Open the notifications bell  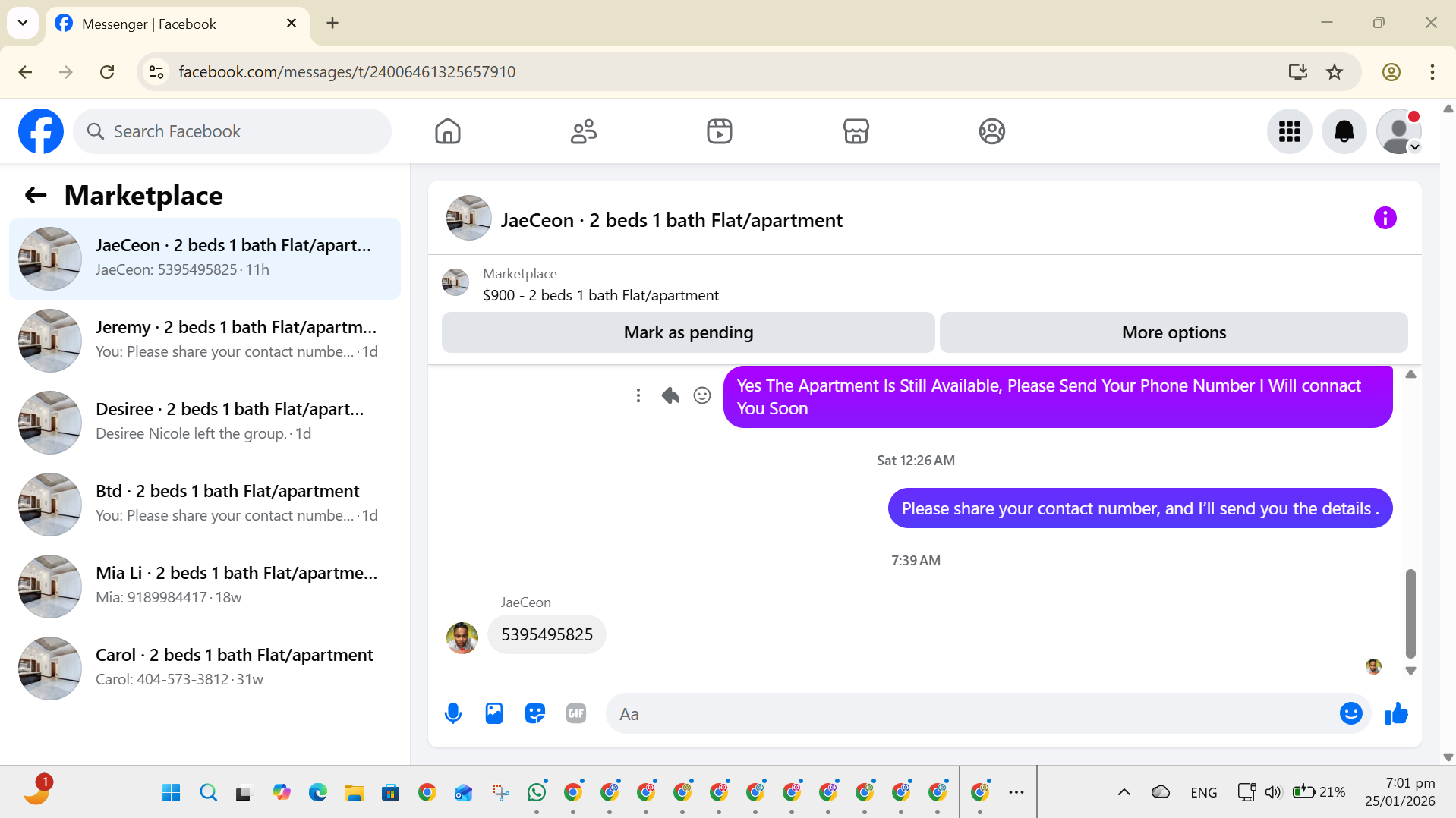point(1344,131)
